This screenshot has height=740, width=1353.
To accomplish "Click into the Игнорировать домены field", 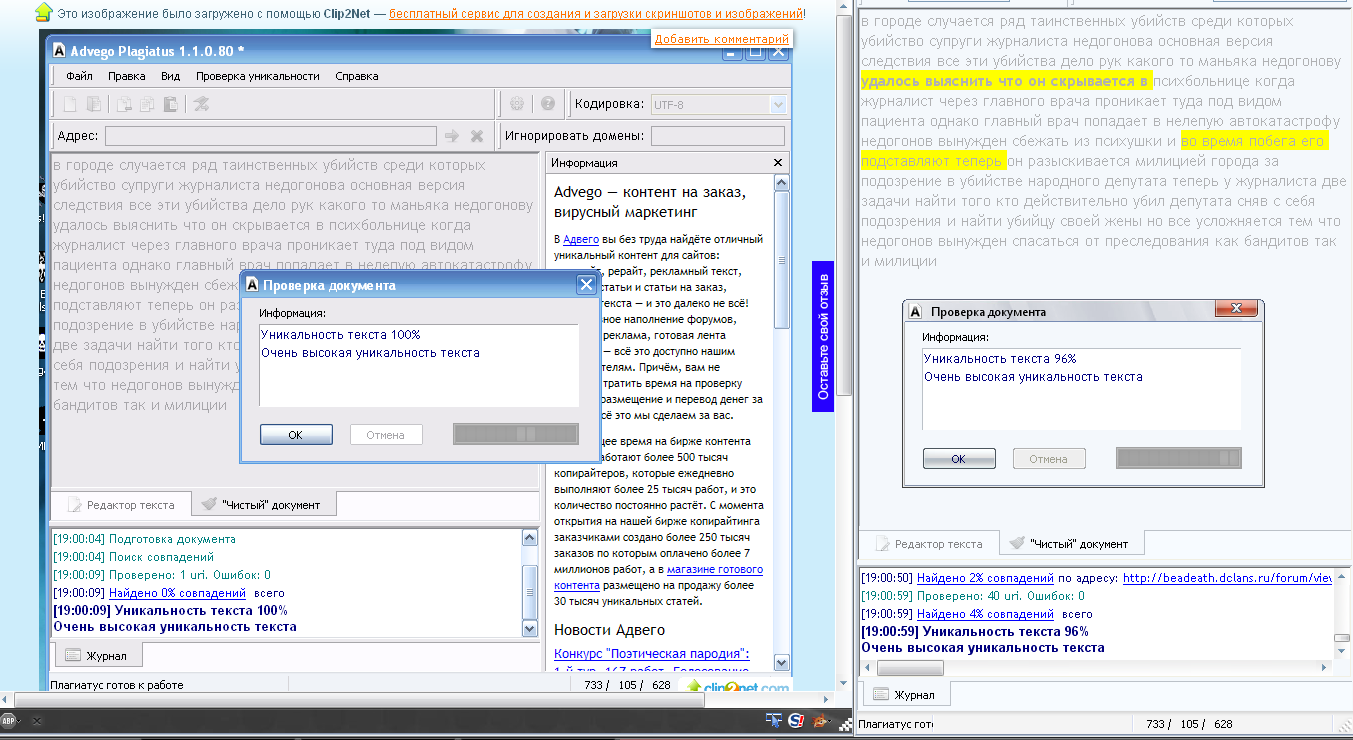I will click(718, 136).
